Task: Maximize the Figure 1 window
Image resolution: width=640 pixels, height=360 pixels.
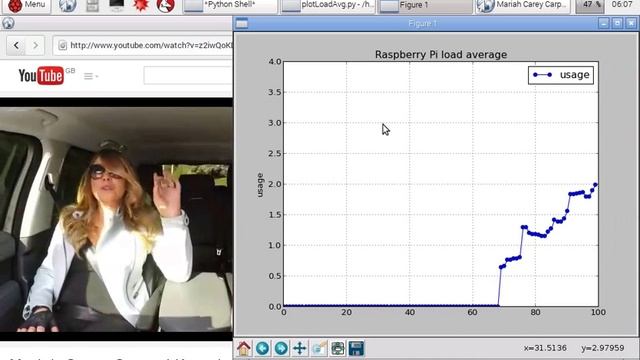Action: point(617,23)
